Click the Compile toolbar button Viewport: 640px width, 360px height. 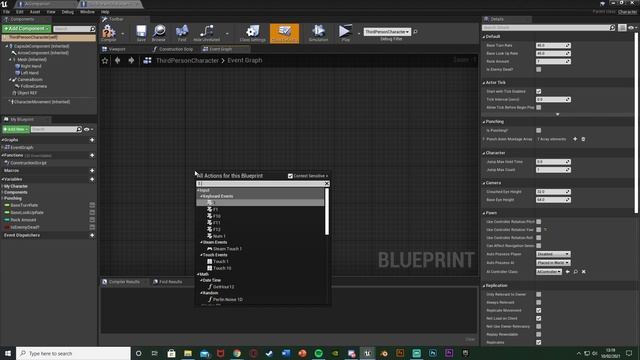coord(109,33)
